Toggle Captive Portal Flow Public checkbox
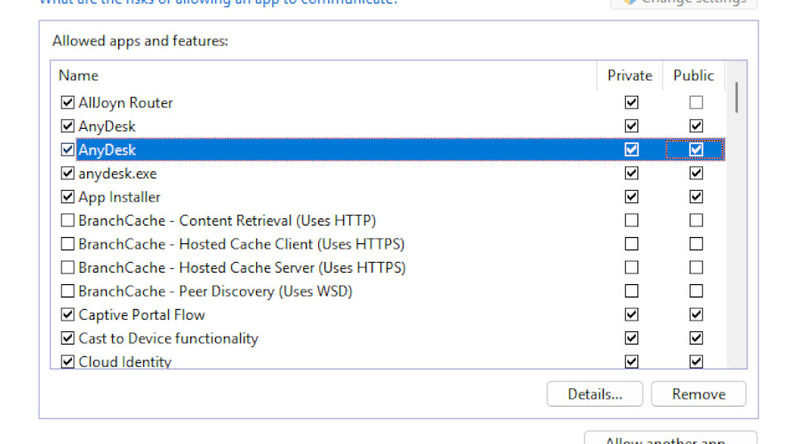 click(x=696, y=314)
